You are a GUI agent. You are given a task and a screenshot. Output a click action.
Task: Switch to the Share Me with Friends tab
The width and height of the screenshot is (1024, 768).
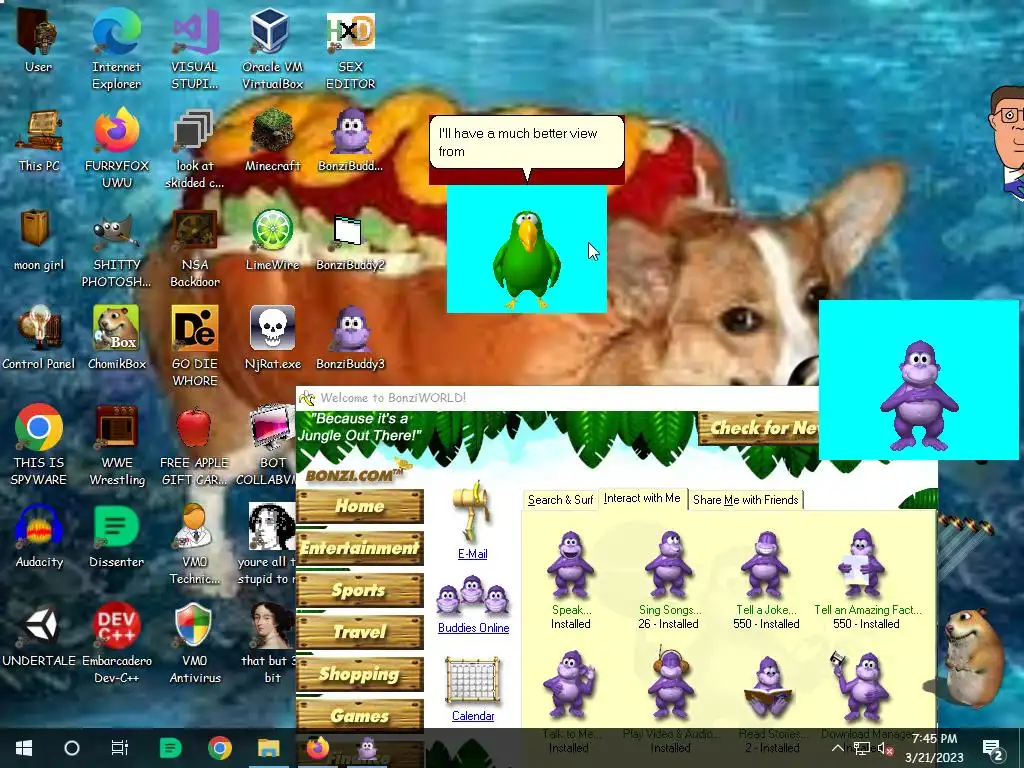click(745, 500)
